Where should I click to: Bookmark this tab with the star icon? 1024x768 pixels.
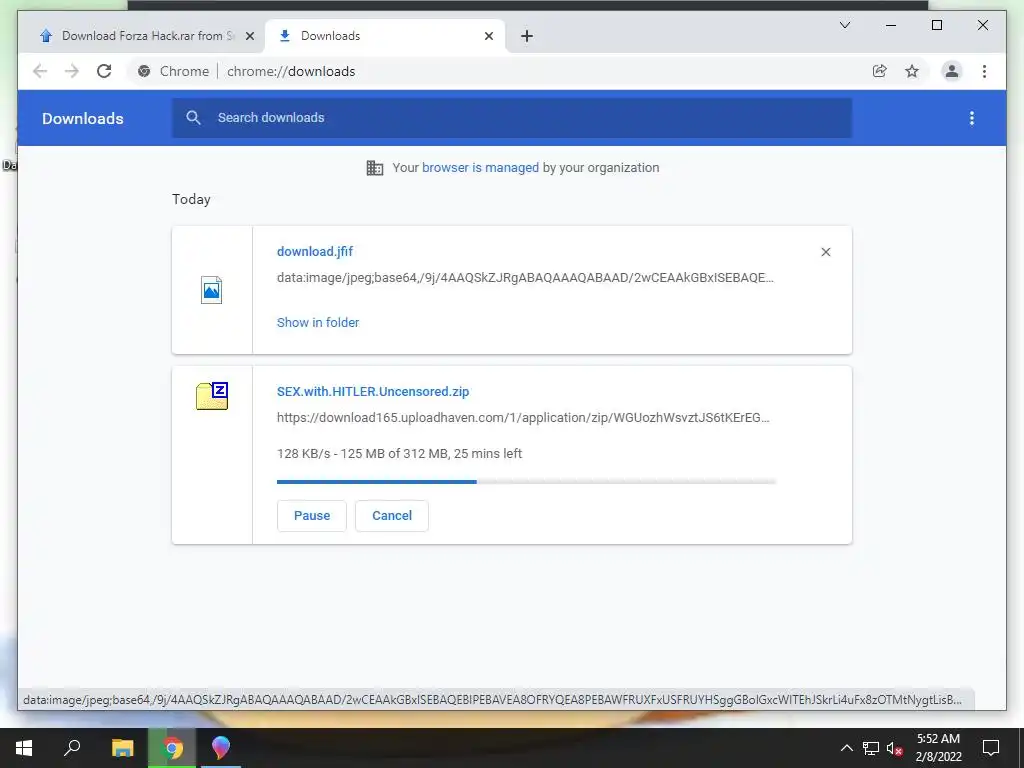tap(912, 71)
